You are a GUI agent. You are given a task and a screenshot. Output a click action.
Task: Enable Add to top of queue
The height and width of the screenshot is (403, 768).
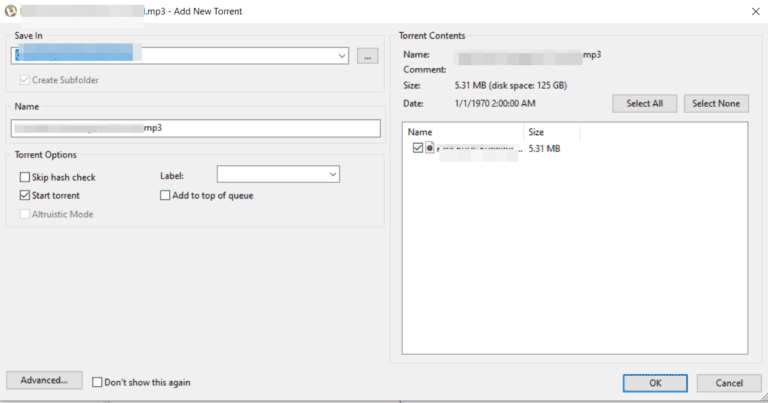166,195
